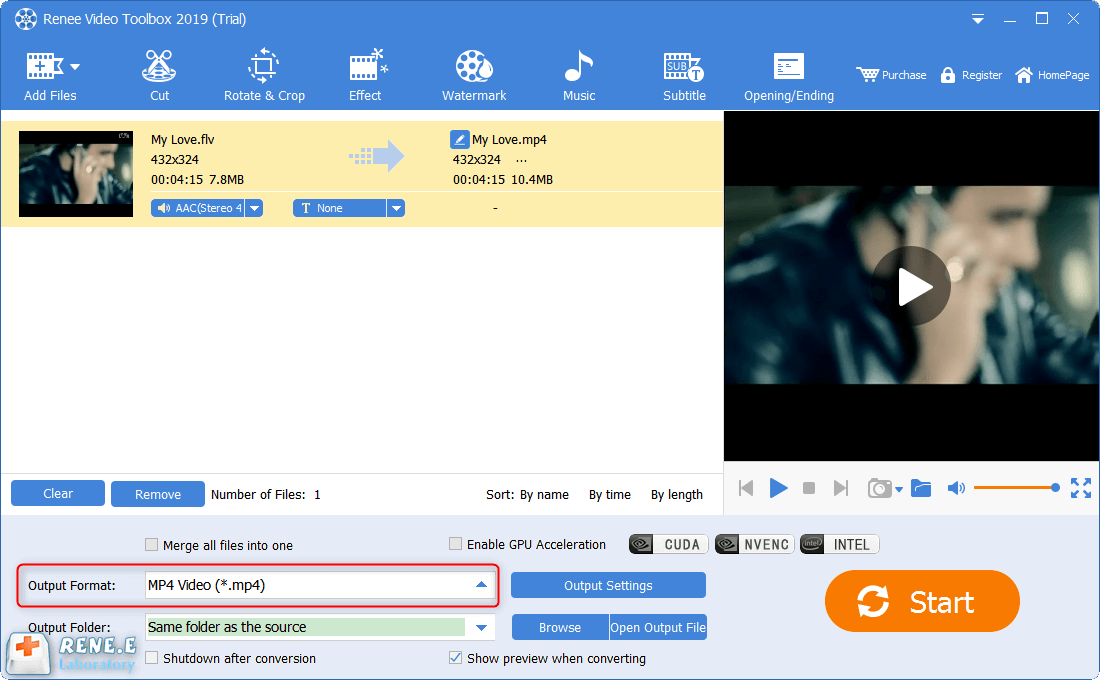
Task: Start the conversion
Action: 922,601
